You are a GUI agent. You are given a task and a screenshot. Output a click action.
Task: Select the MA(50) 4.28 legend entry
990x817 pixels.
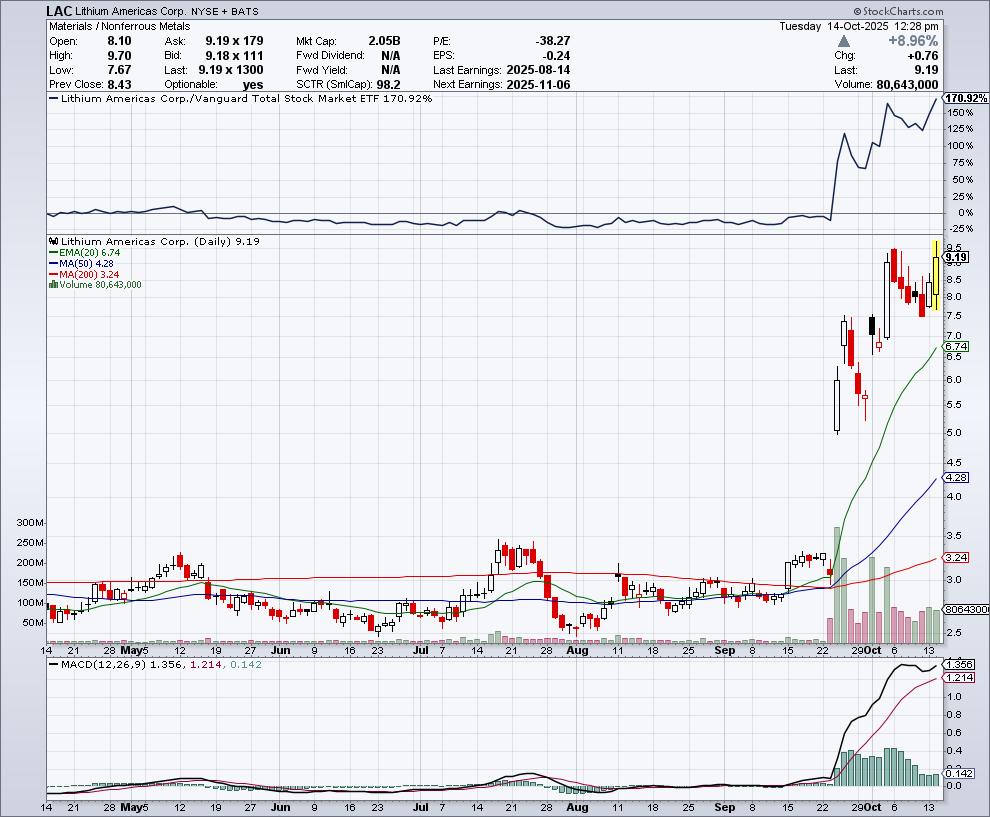[x=81, y=263]
